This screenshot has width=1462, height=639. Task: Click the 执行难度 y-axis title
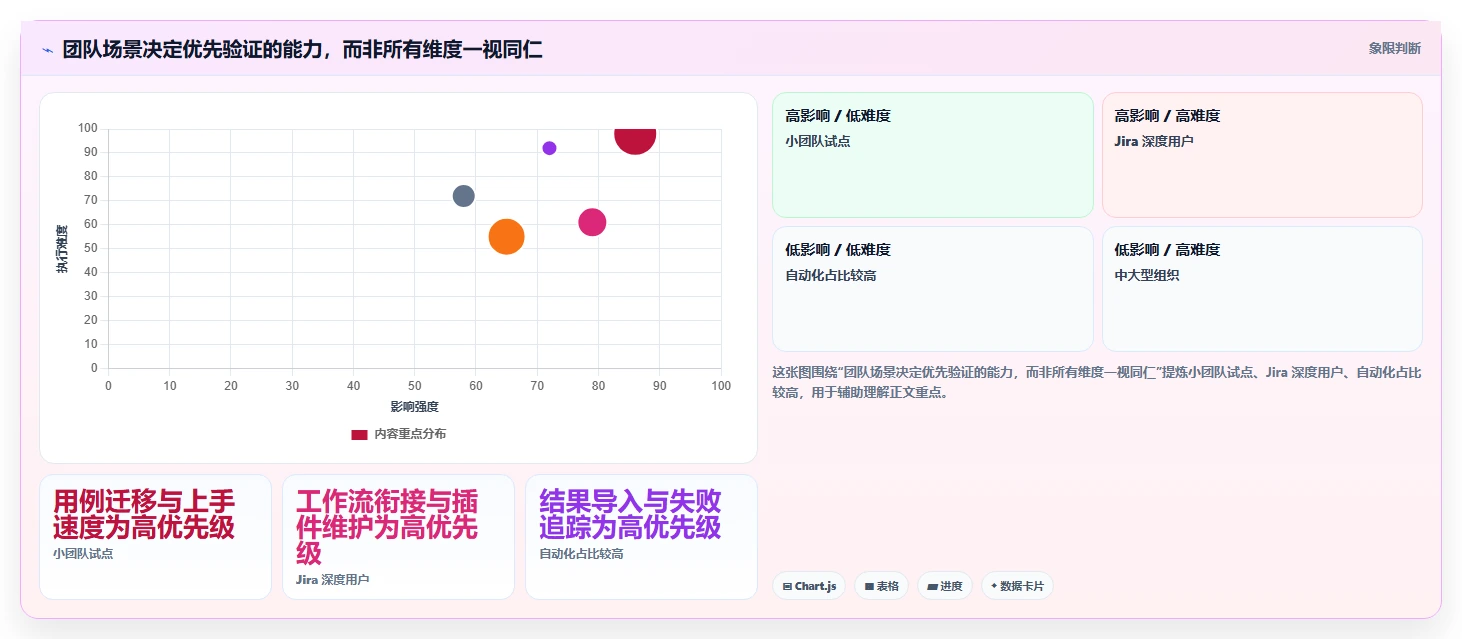coord(62,249)
